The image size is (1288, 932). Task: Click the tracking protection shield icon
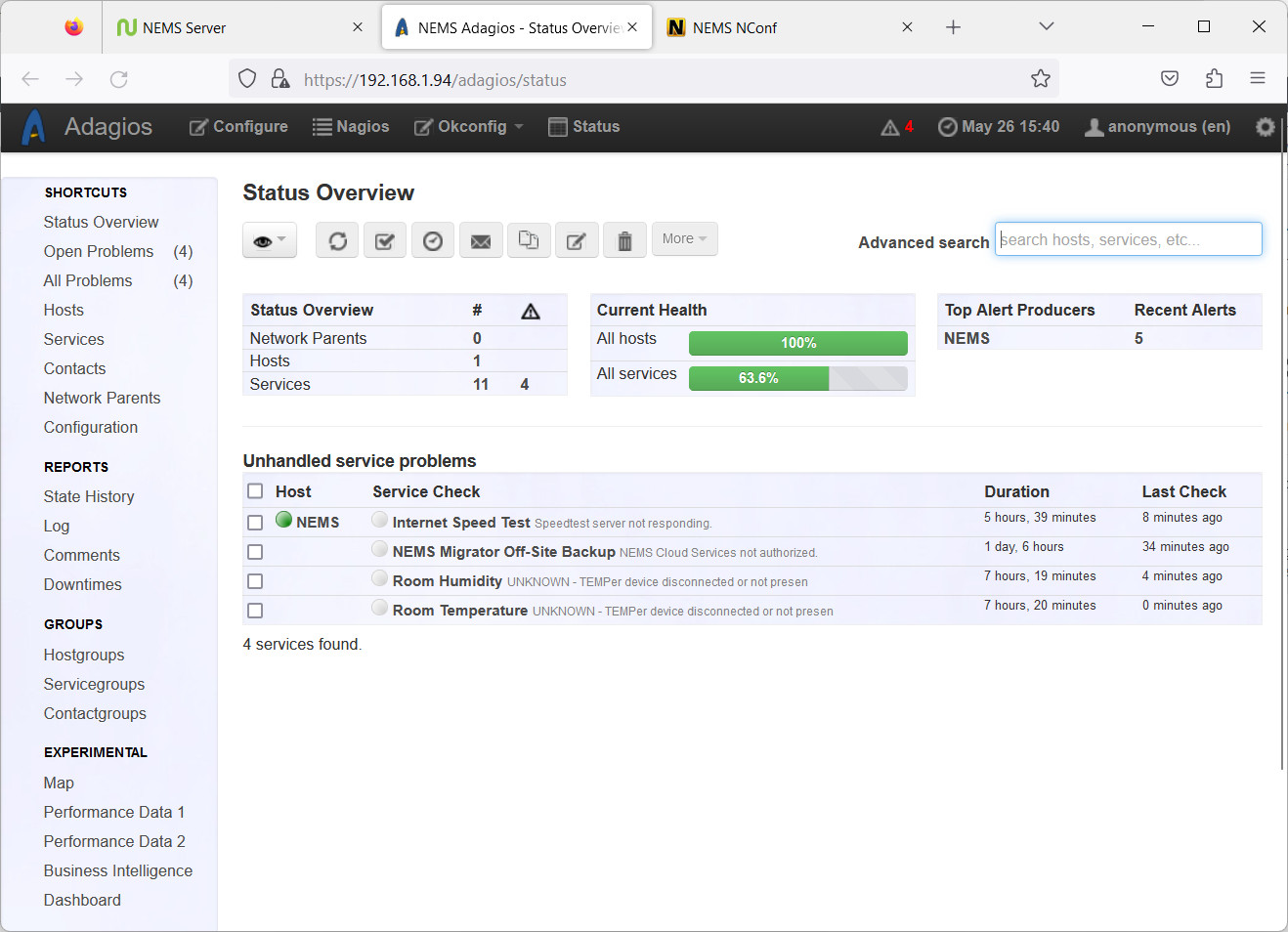(x=247, y=79)
